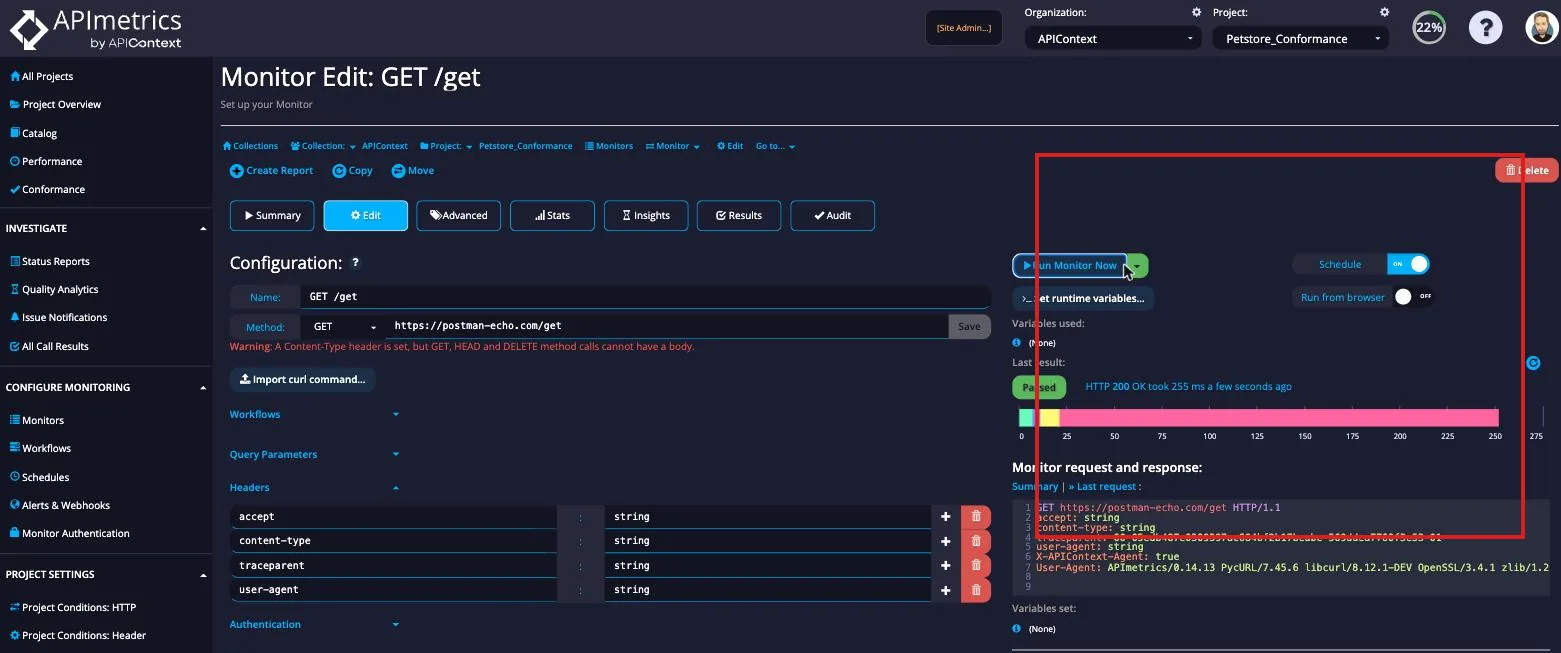The height and width of the screenshot is (653, 1561).
Task: Delete the user-agent header row
Action: click(976, 590)
